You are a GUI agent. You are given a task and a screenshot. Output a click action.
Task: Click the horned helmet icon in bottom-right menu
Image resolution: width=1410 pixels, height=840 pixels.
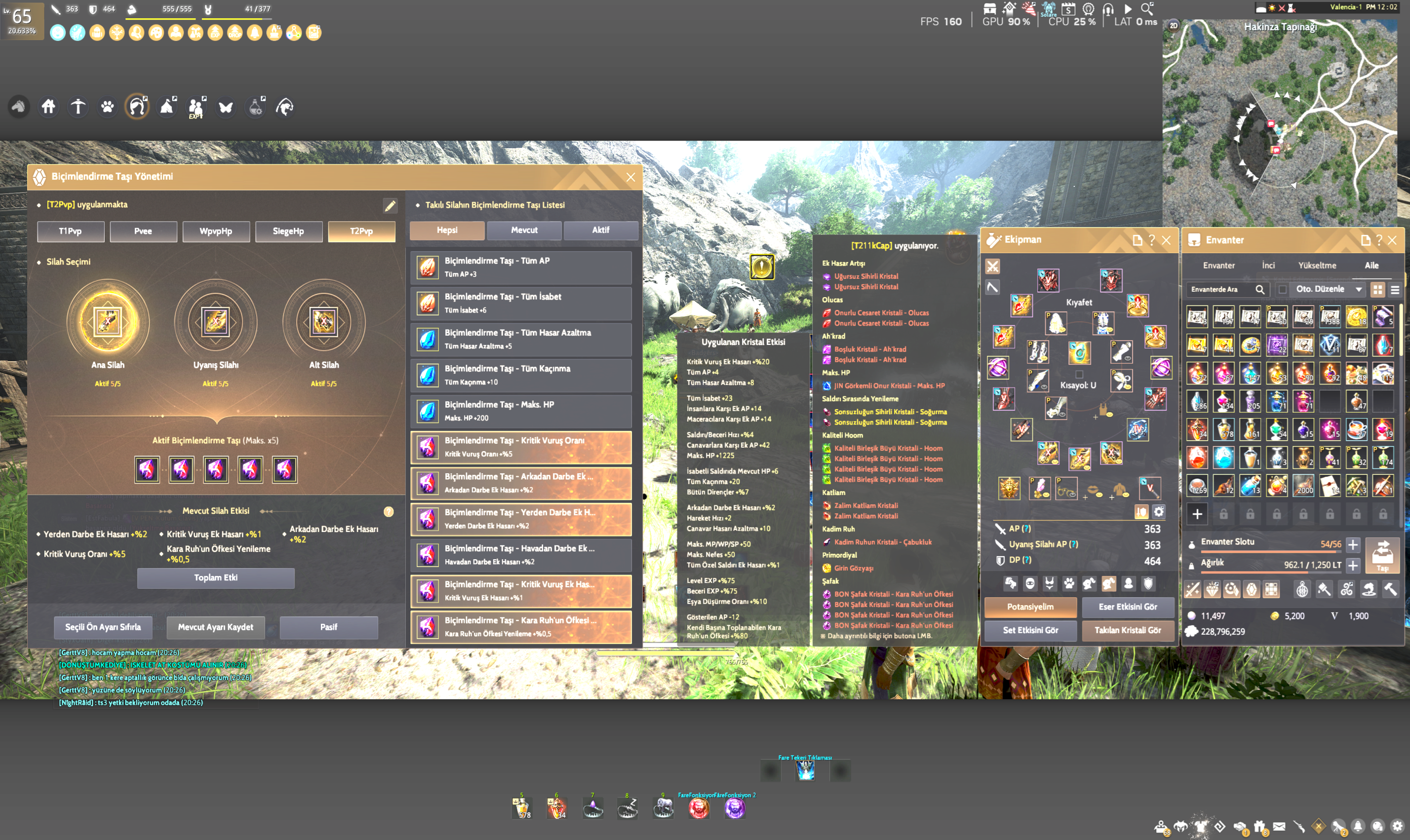[x=1181, y=826]
